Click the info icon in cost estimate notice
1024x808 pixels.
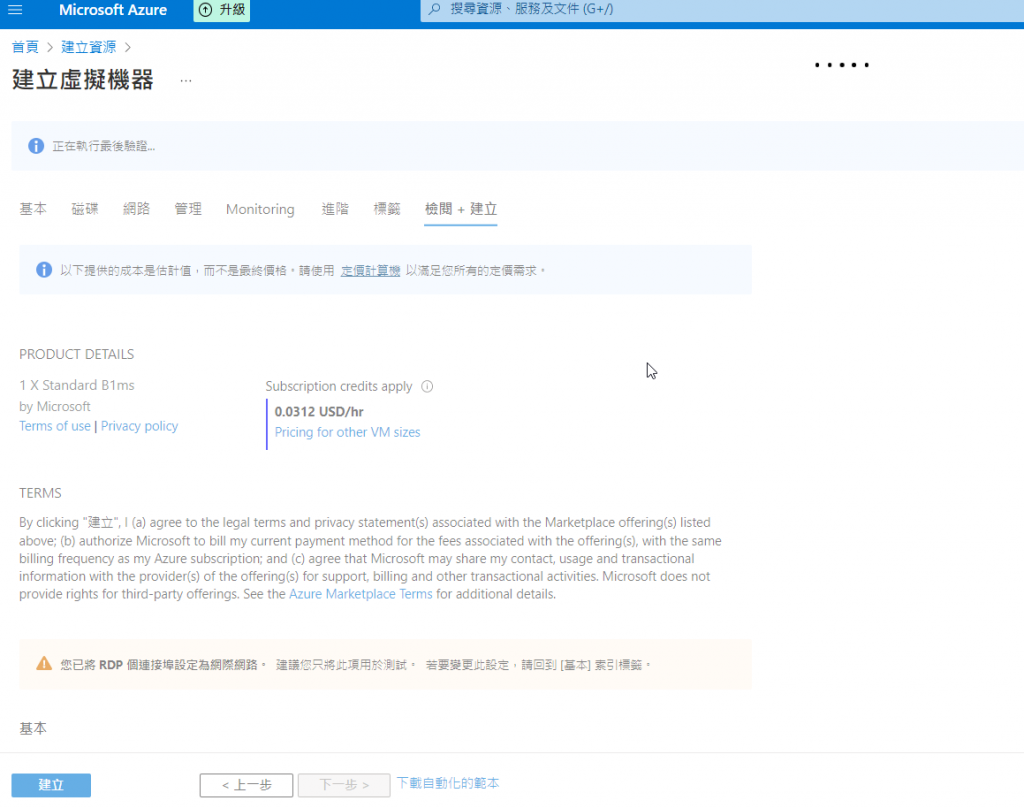click(x=44, y=270)
